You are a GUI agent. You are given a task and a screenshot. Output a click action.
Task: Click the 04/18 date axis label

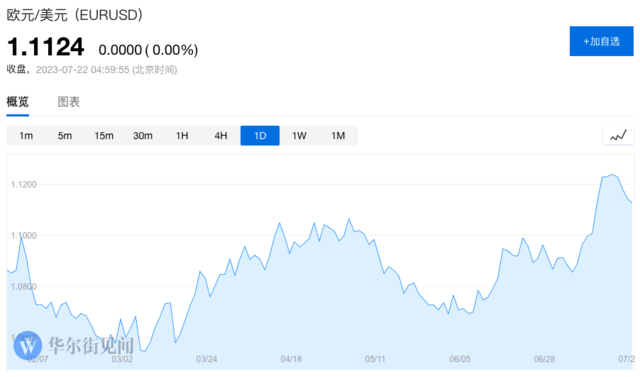291,359
